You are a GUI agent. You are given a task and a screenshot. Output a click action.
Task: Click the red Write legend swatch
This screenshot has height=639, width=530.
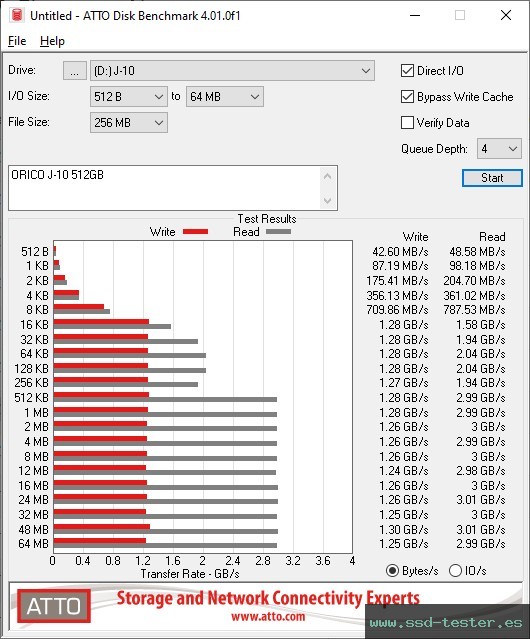(x=196, y=231)
